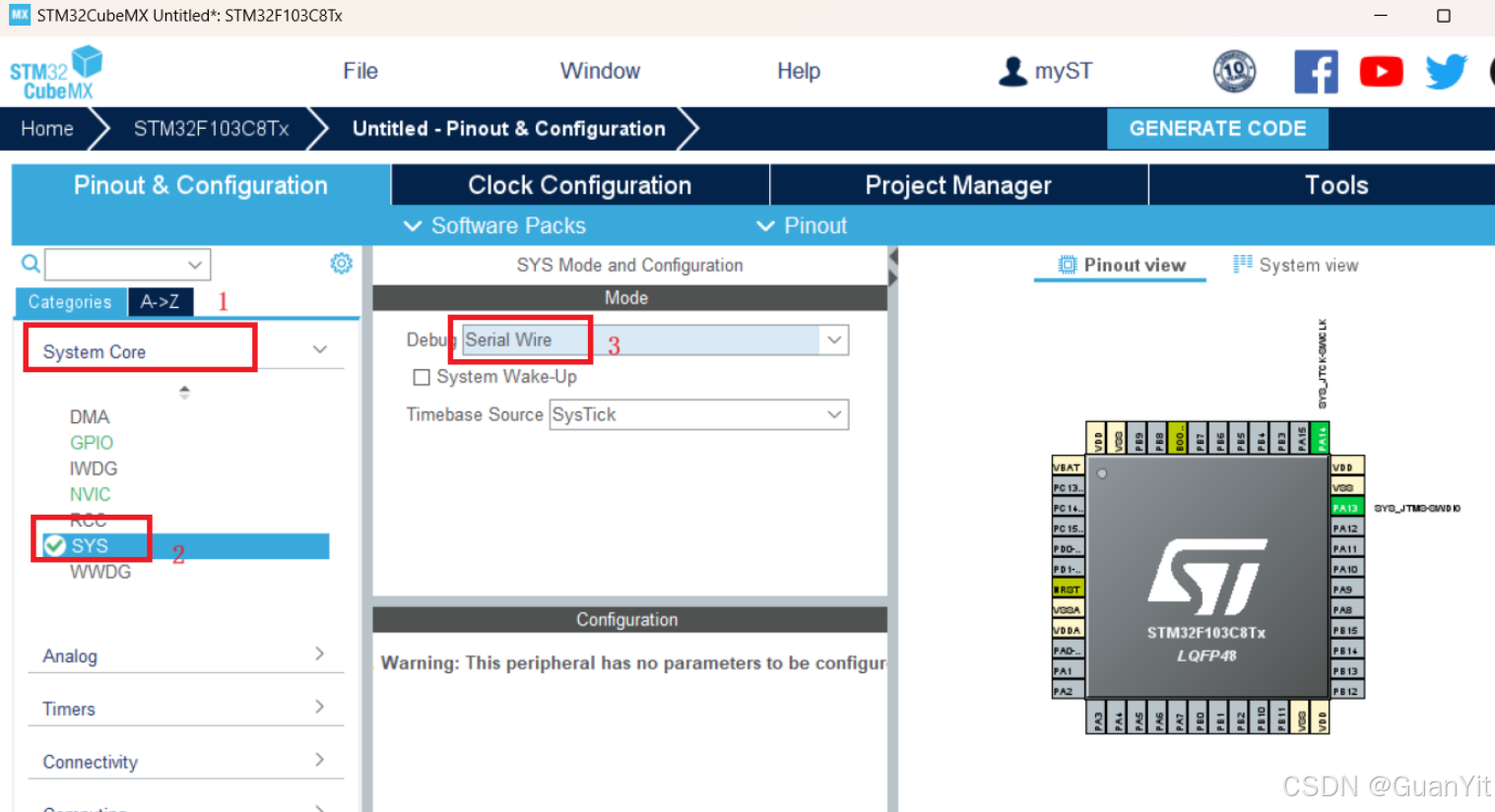
Task: Select NVIC in System Core list
Action: [x=90, y=494]
